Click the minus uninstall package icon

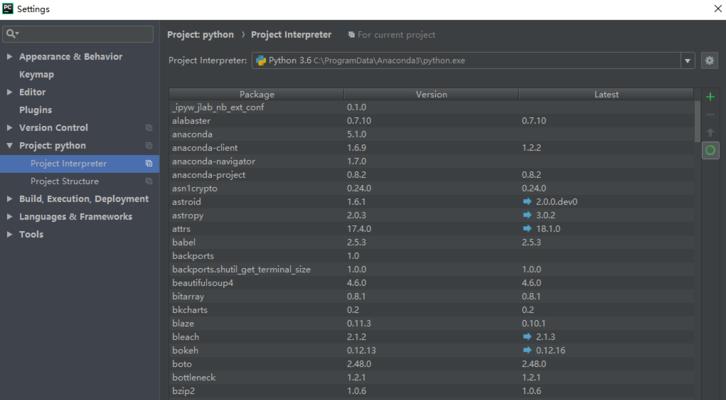[710, 114]
